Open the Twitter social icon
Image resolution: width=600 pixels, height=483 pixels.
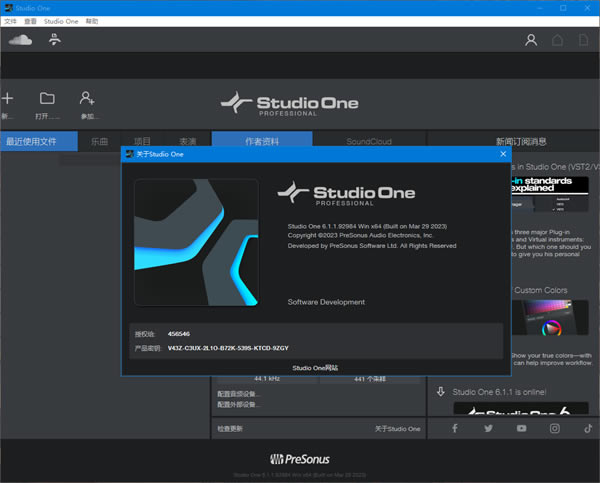(488, 429)
